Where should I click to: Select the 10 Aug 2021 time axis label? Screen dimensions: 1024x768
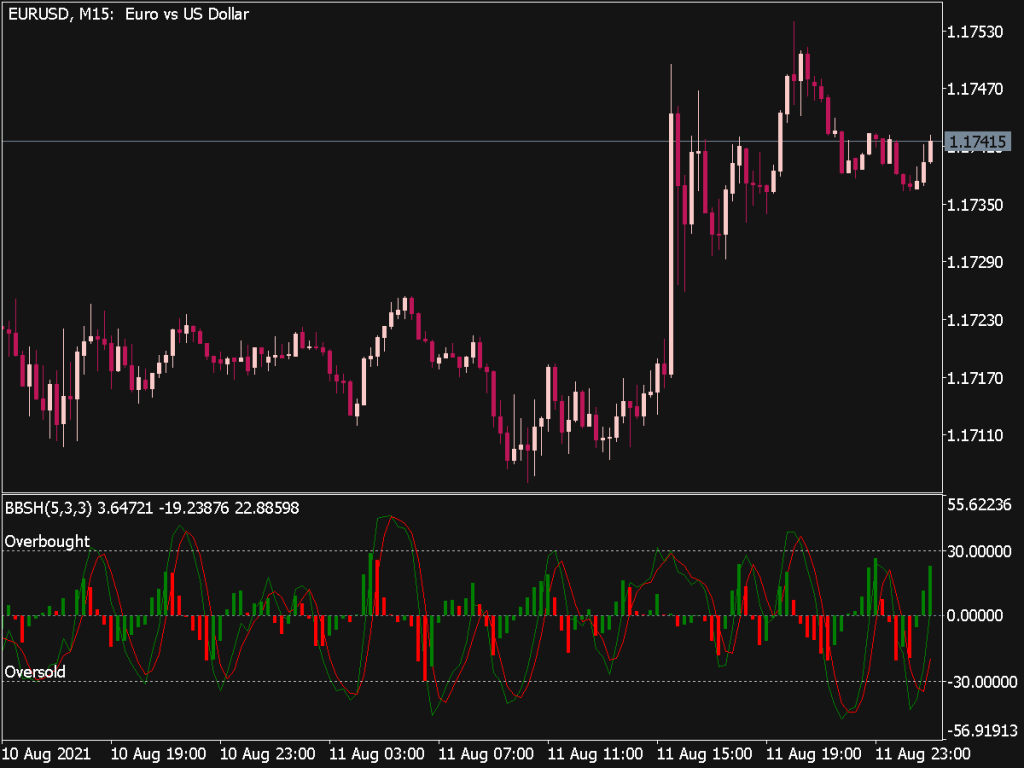47,754
